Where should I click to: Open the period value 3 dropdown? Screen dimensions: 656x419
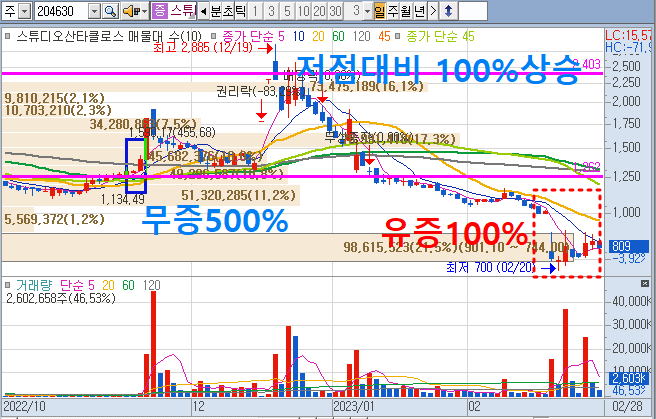point(367,11)
